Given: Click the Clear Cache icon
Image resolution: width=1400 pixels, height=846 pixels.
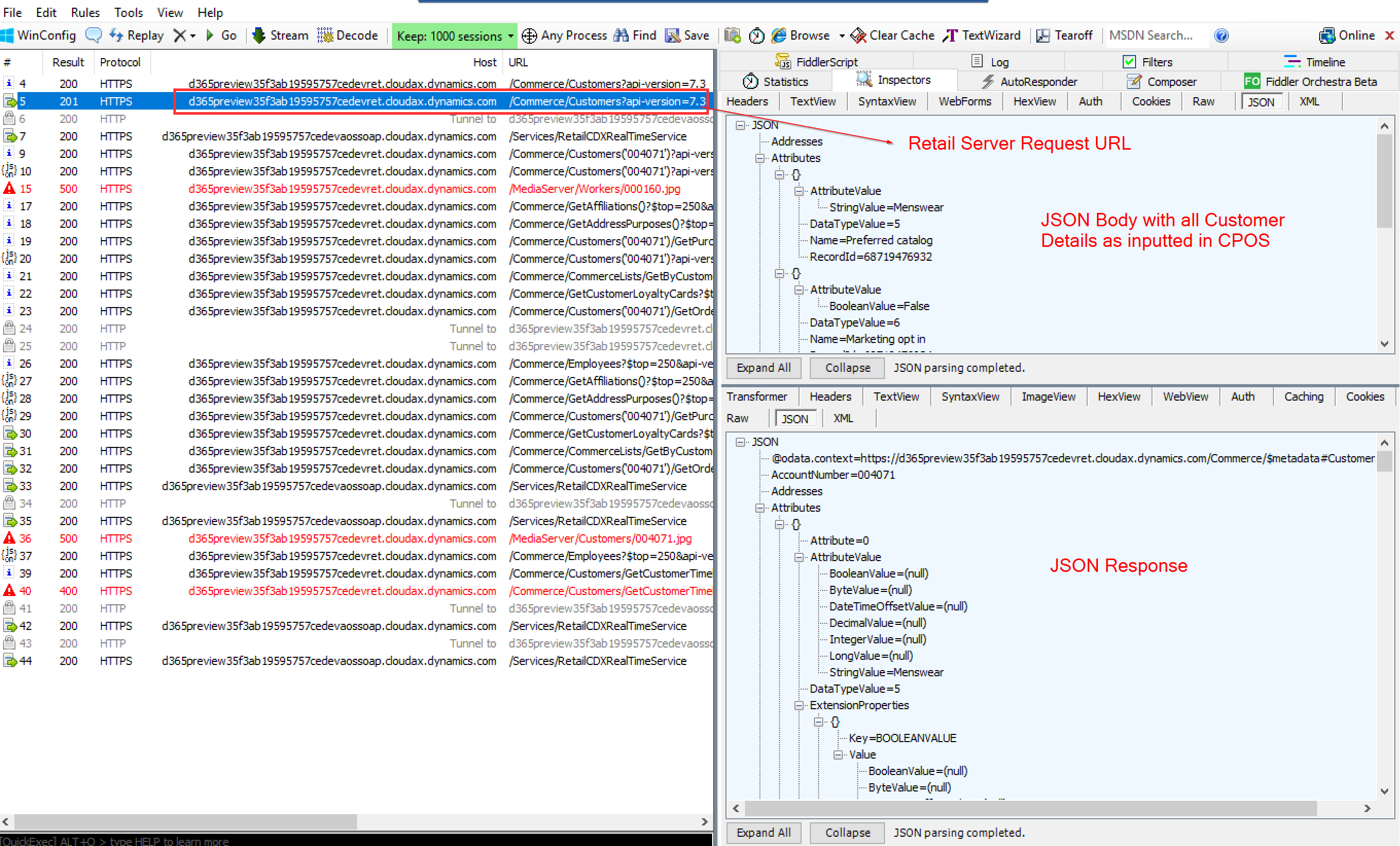Looking at the screenshot, I should coord(858,35).
